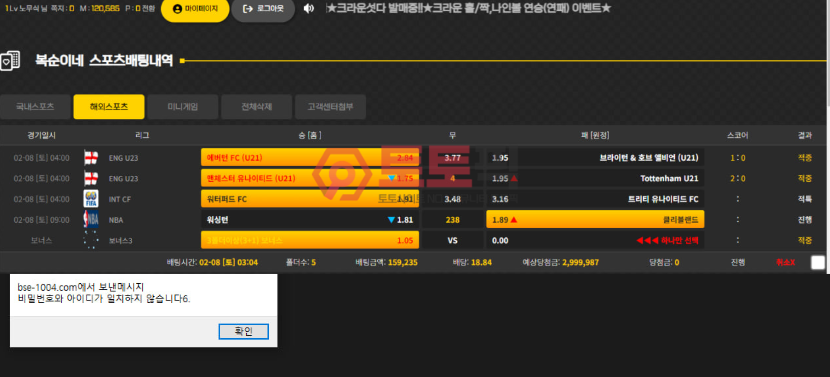This screenshot has width=830, height=377.
Task: Click the 하나만 선택 bonus cell
Action: tap(596, 240)
